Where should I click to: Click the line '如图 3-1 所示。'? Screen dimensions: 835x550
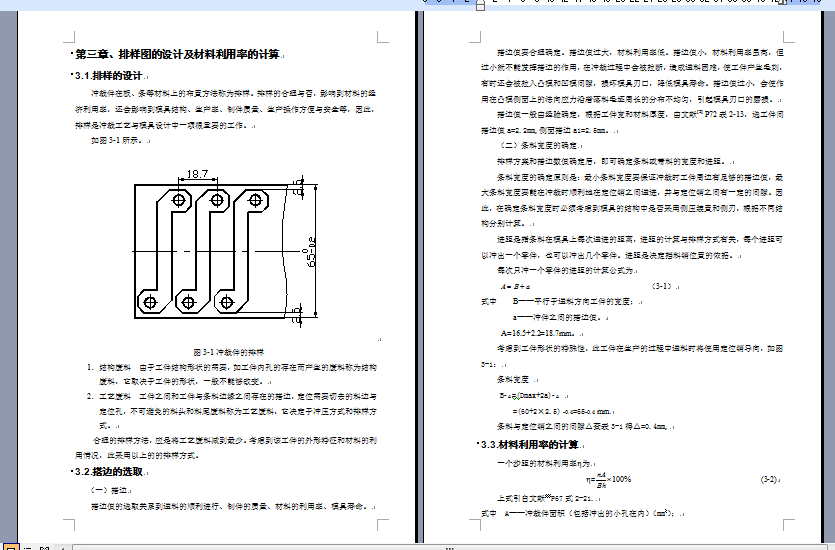pyautogui.click(x=118, y=141)
